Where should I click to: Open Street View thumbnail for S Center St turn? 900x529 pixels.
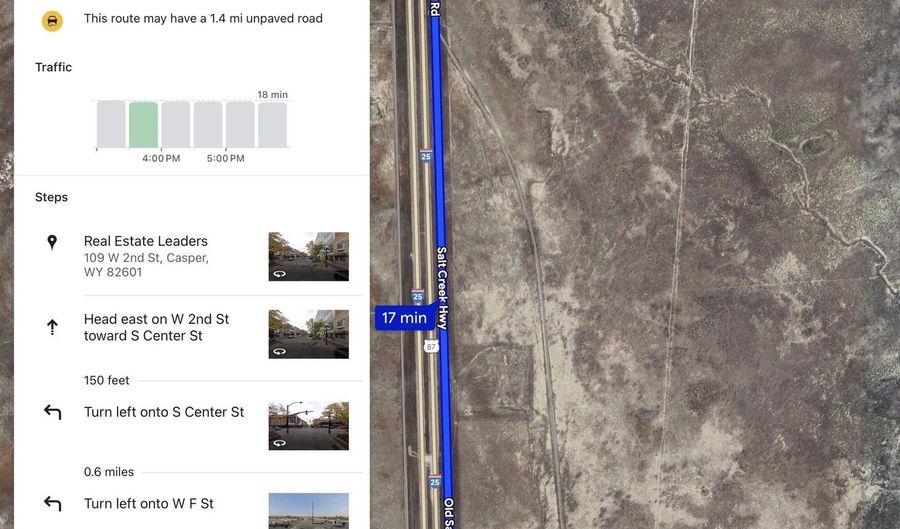309,426
